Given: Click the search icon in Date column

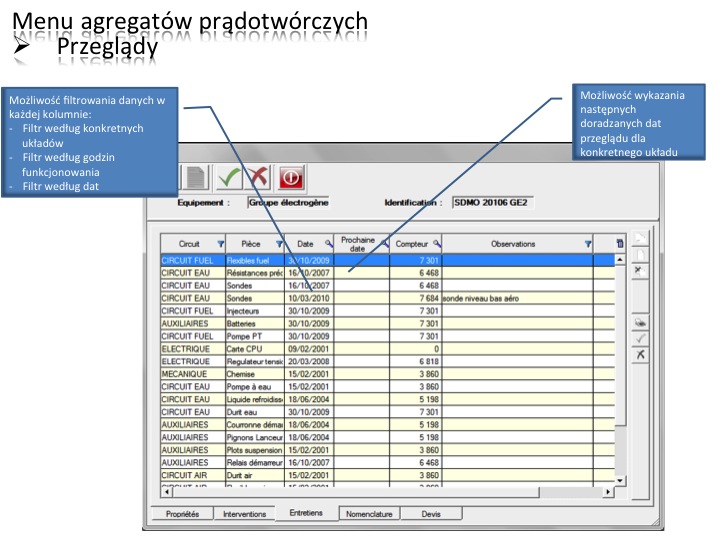Looking at the screenshot, I should click(x=328, y=243).
